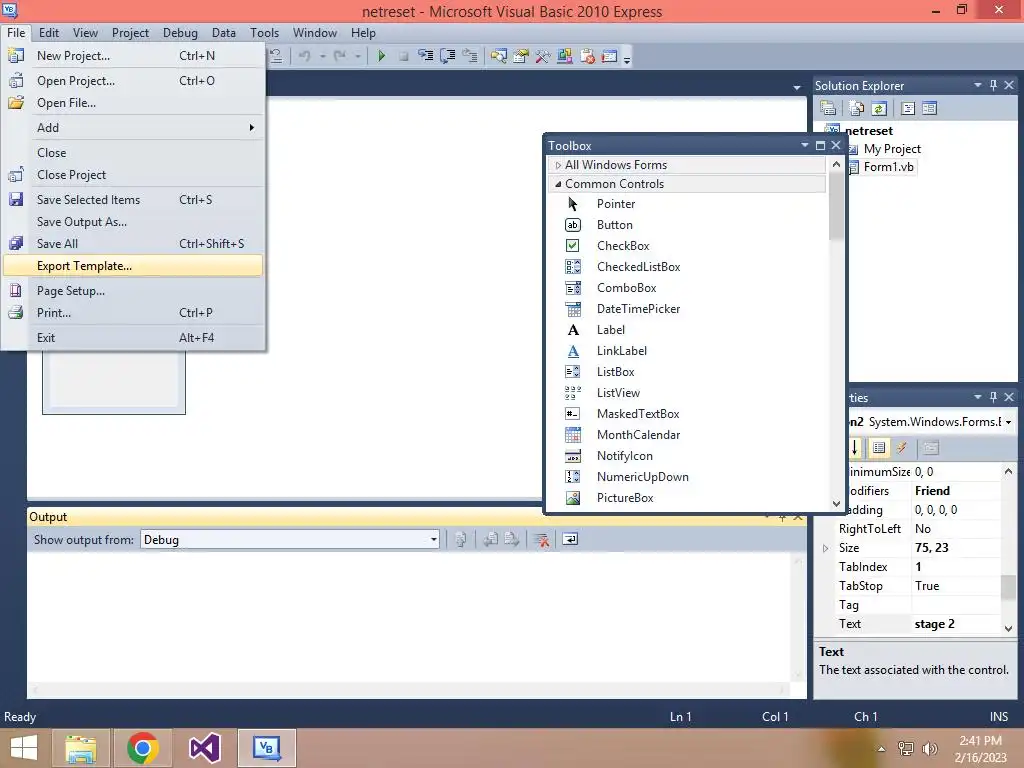Viewport: 1024px width, 768px height.
Task: Open Properties object selector dropdown
Action: click(x=1008, y=422)
